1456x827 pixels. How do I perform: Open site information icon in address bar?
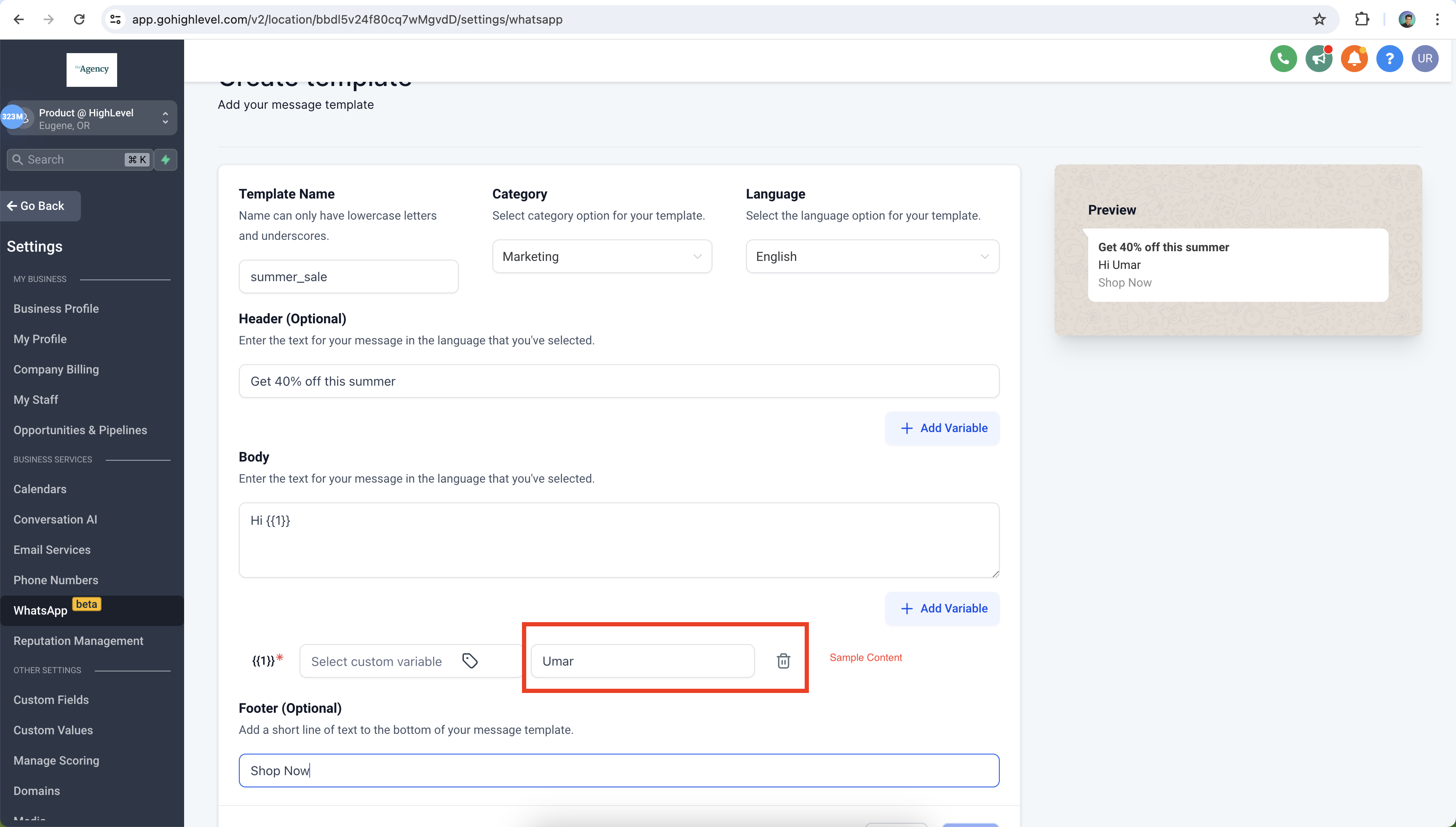click(116, 19)
